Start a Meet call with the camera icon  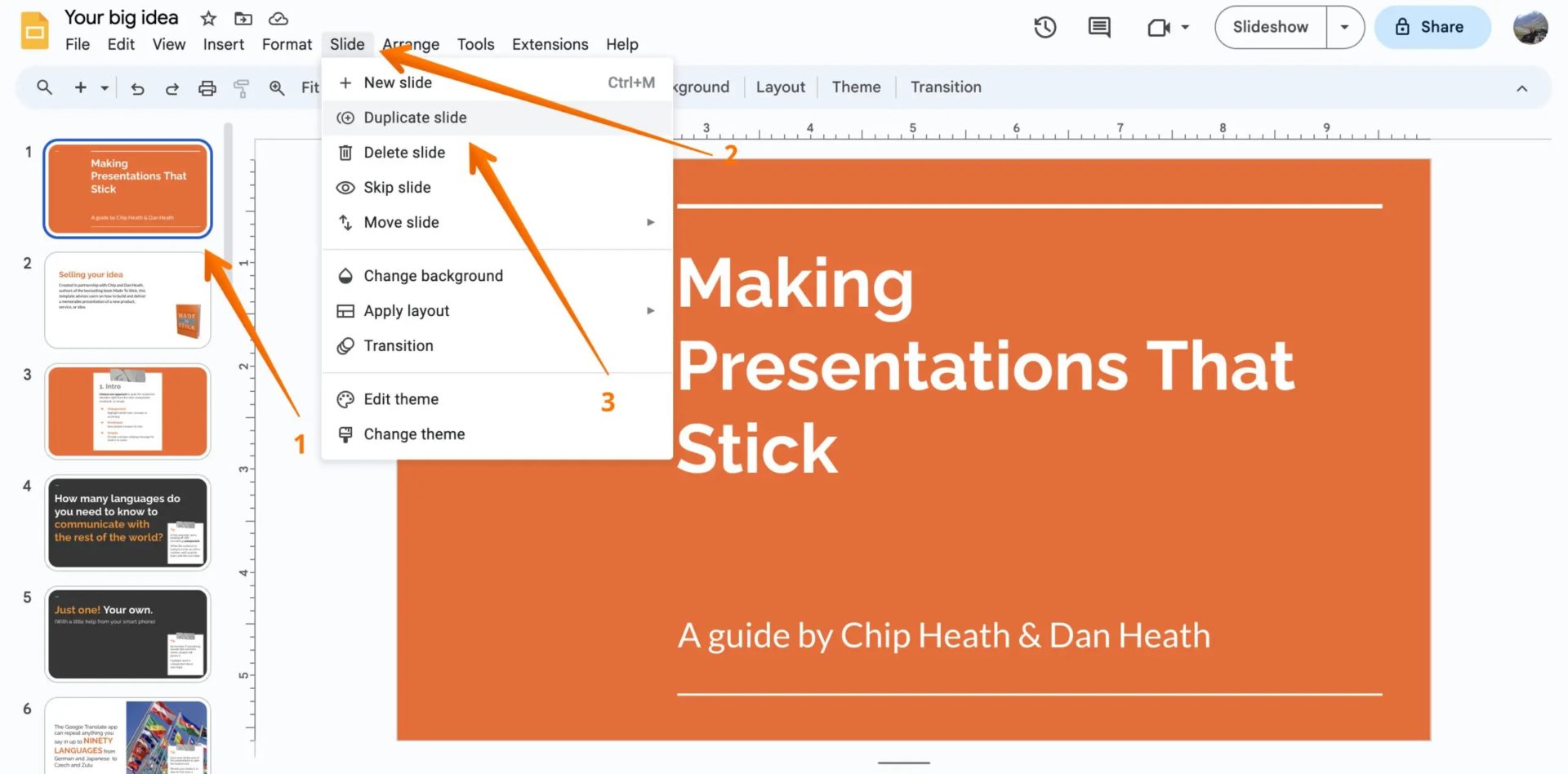pyautogui.click(x=1159, y=27)
